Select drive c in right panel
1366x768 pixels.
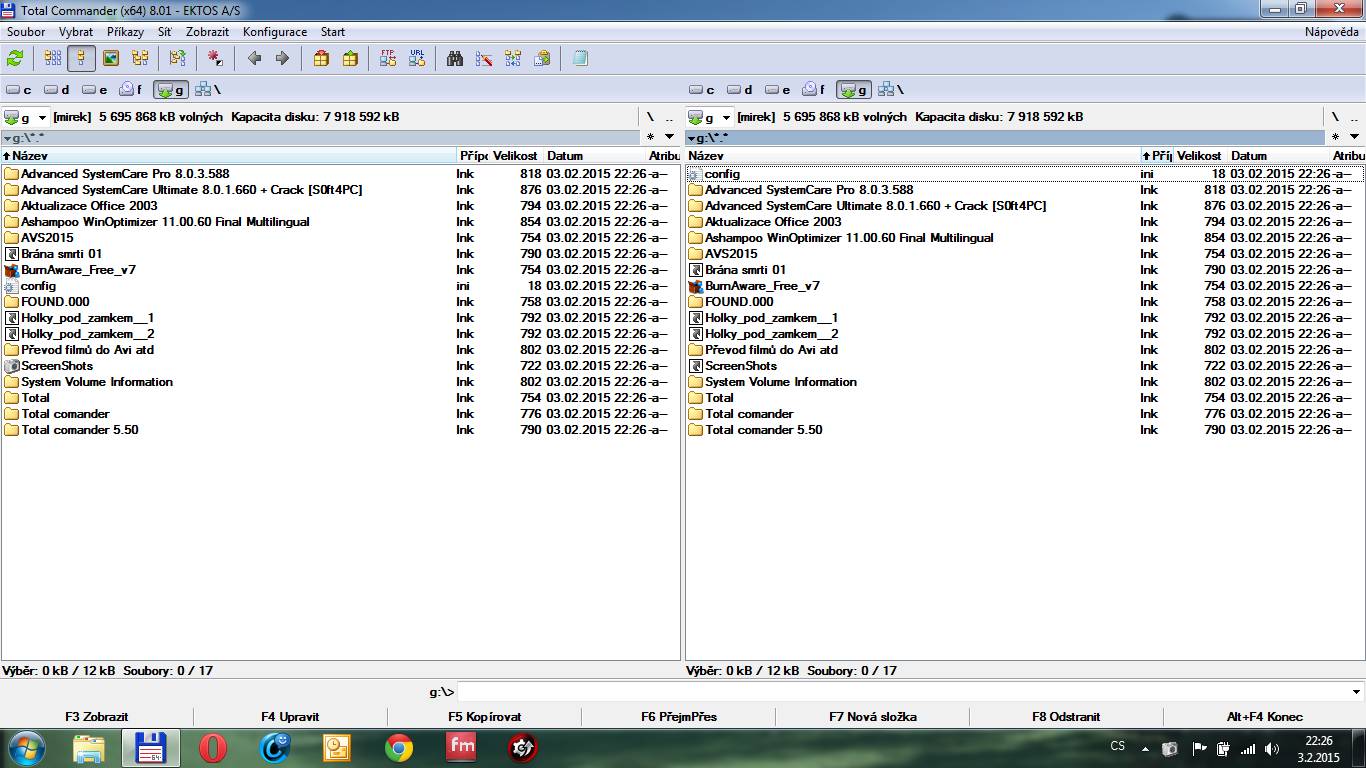point(703,90)
